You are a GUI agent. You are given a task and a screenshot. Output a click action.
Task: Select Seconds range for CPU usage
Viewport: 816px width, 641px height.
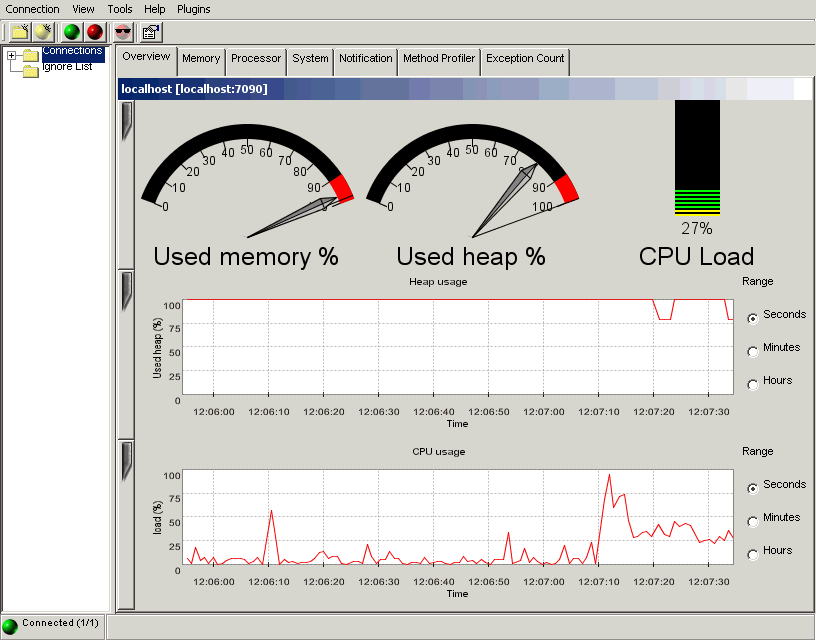(x=753, y=488)
